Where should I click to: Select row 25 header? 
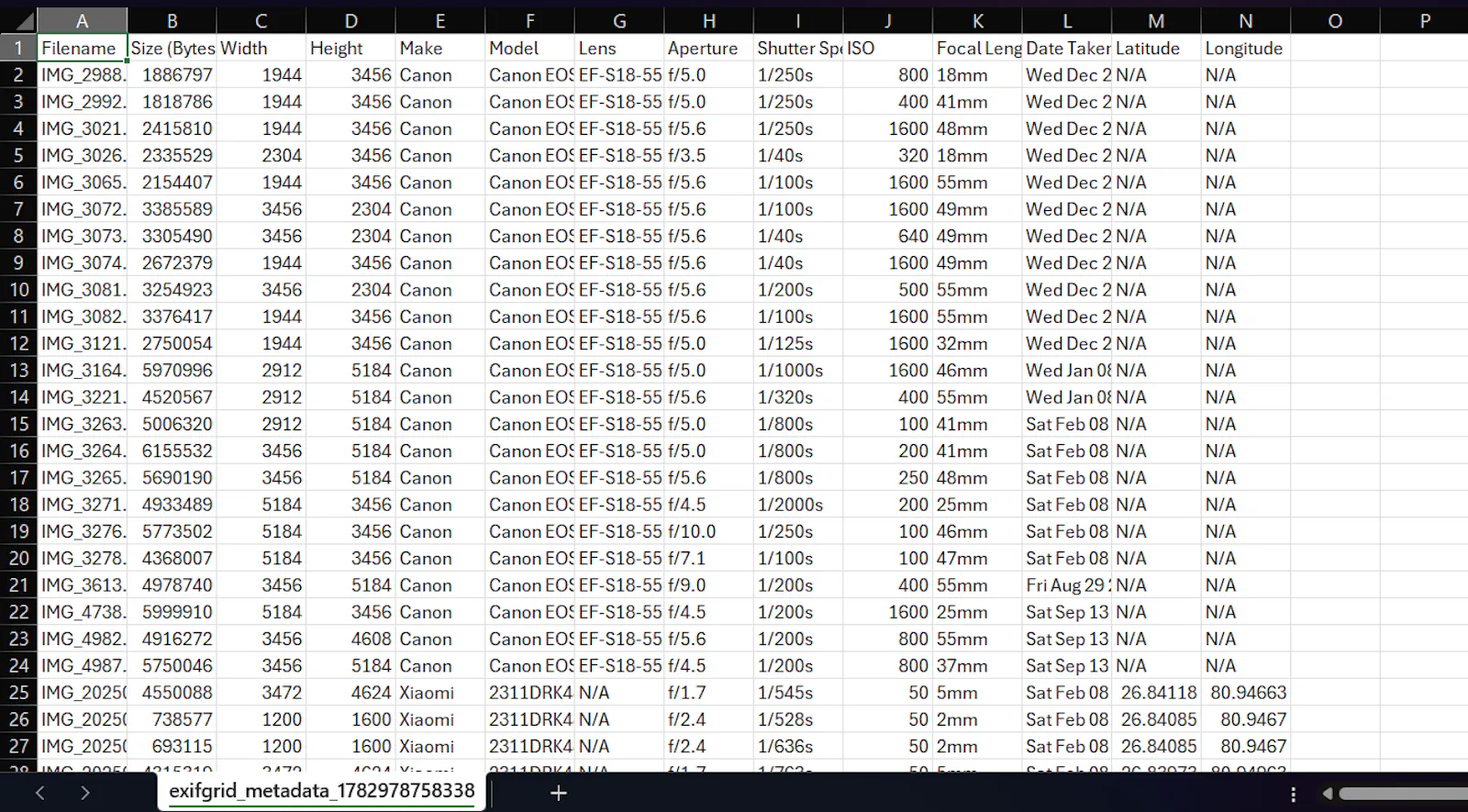[x=18, y=692]
